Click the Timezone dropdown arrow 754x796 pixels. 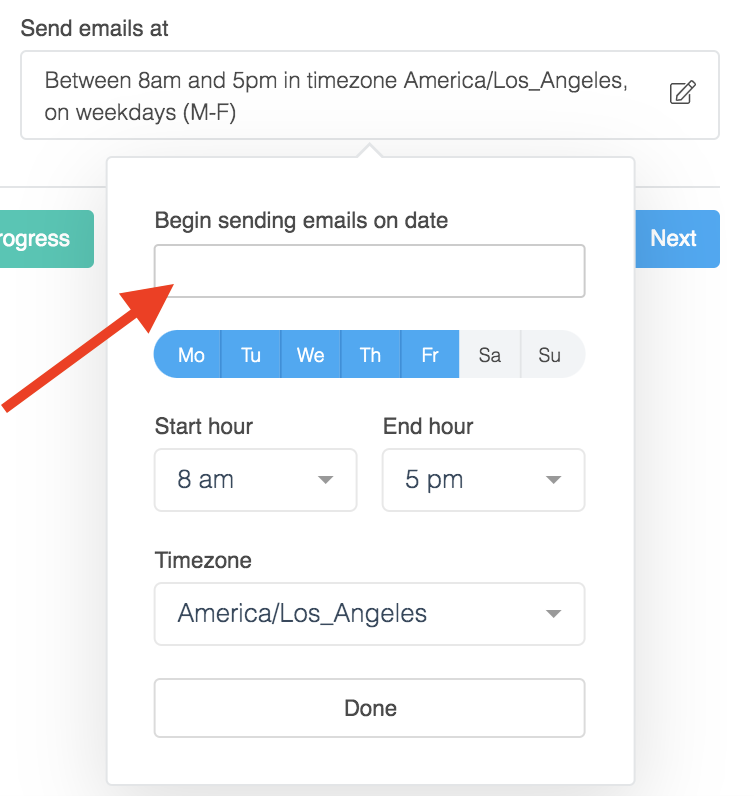[553, 614]
